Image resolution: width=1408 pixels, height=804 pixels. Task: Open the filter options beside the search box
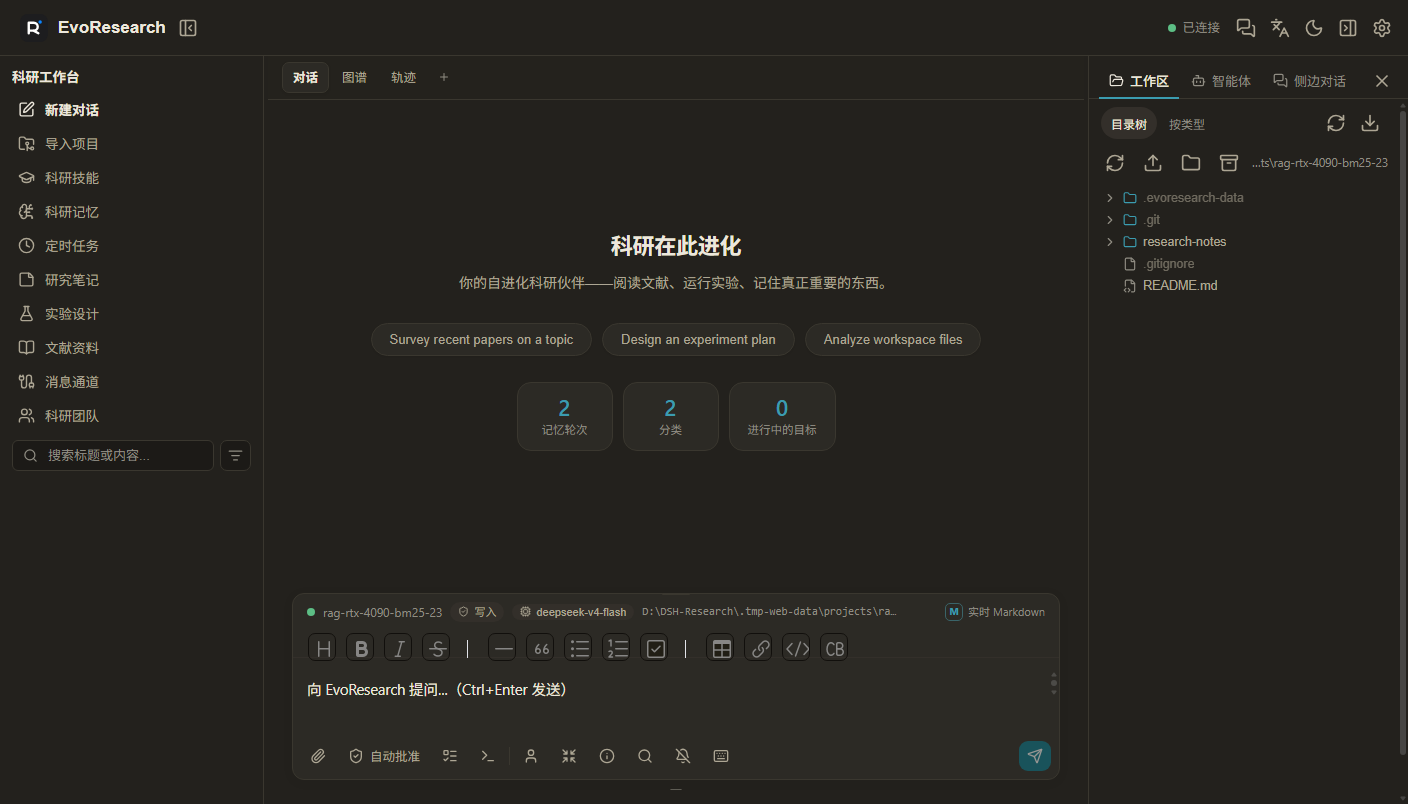click(x=235, y=455)
